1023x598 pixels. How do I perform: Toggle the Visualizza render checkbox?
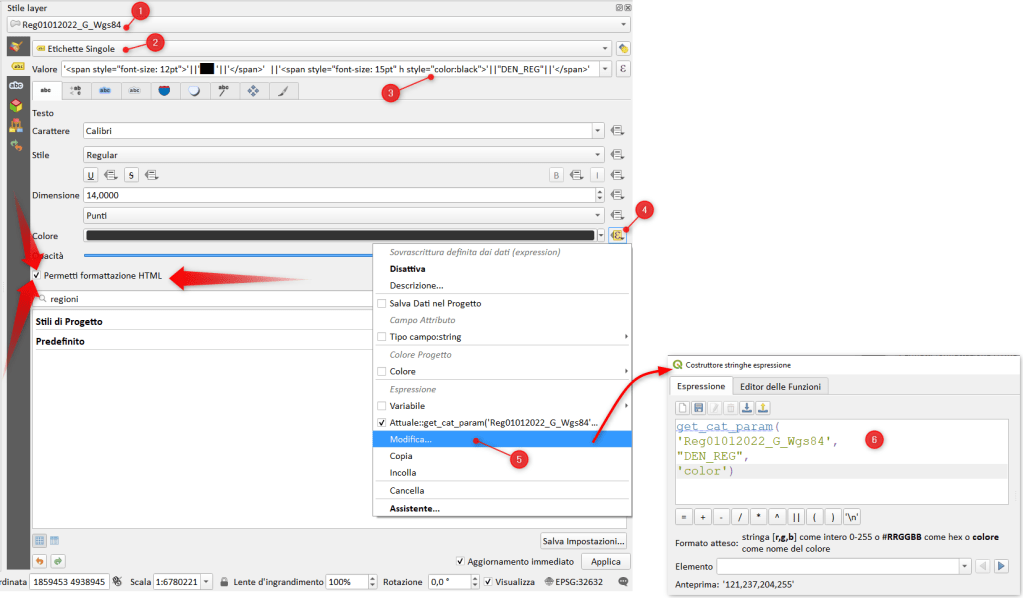point(487,581)
